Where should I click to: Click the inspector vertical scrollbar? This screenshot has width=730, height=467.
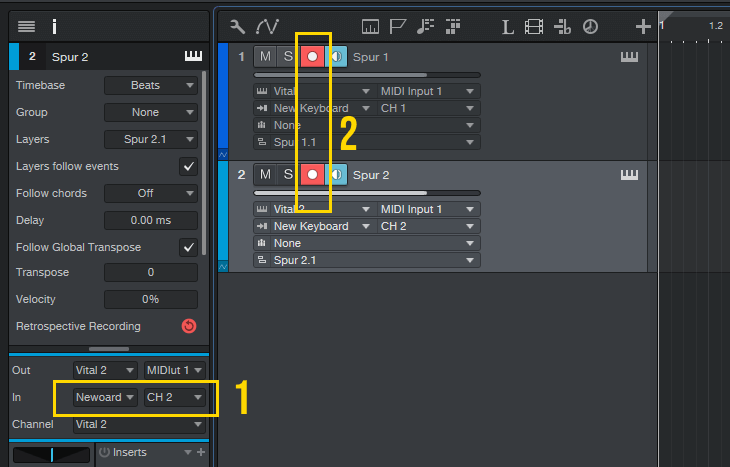204,163
